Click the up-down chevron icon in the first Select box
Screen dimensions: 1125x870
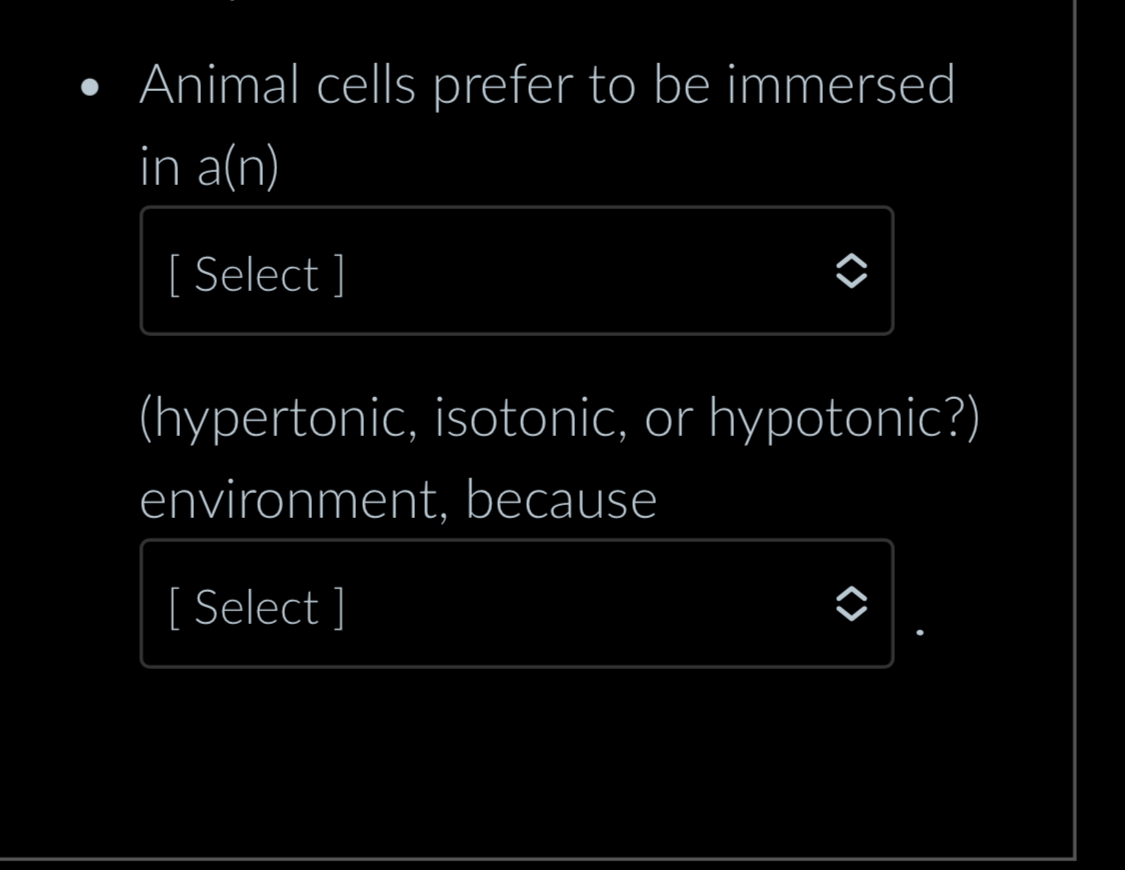pyautogui.click(x=849, y=271)
